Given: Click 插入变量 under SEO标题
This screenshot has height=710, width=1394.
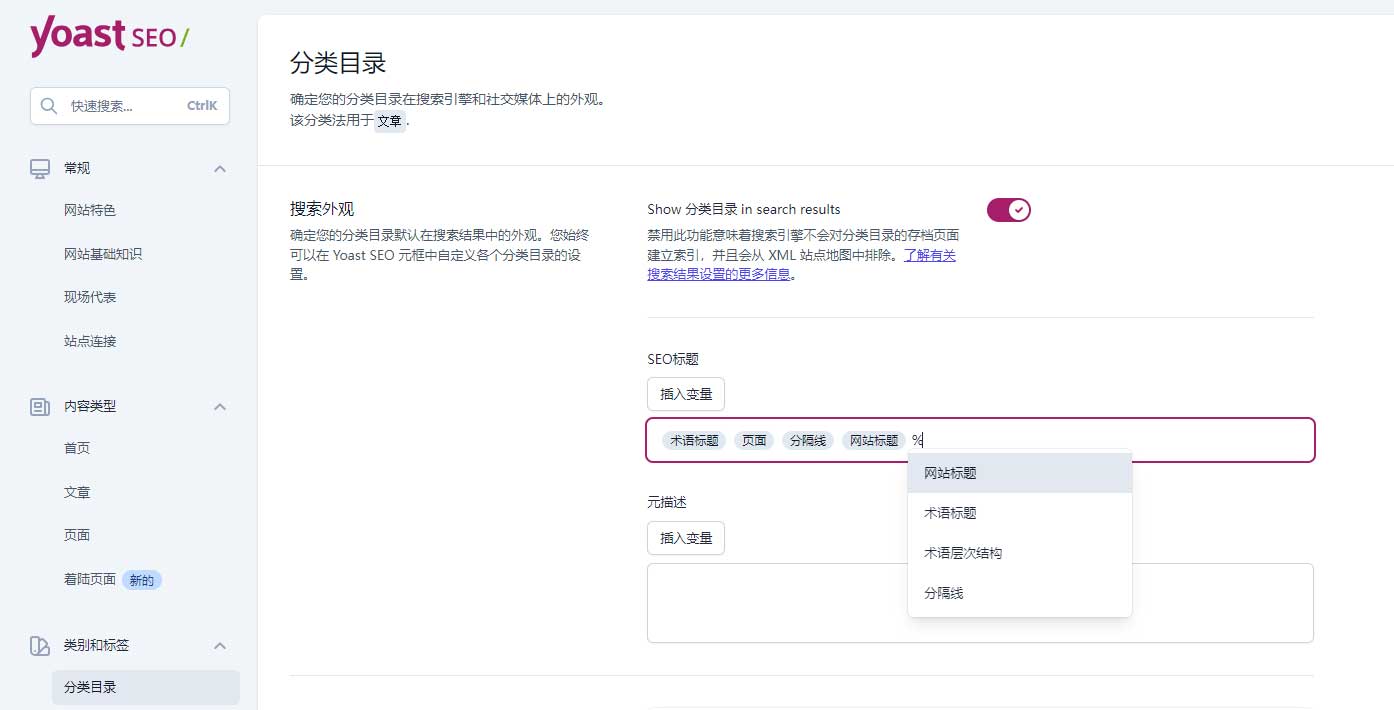Looking at the screenshot, I should [x=685, y=393].
